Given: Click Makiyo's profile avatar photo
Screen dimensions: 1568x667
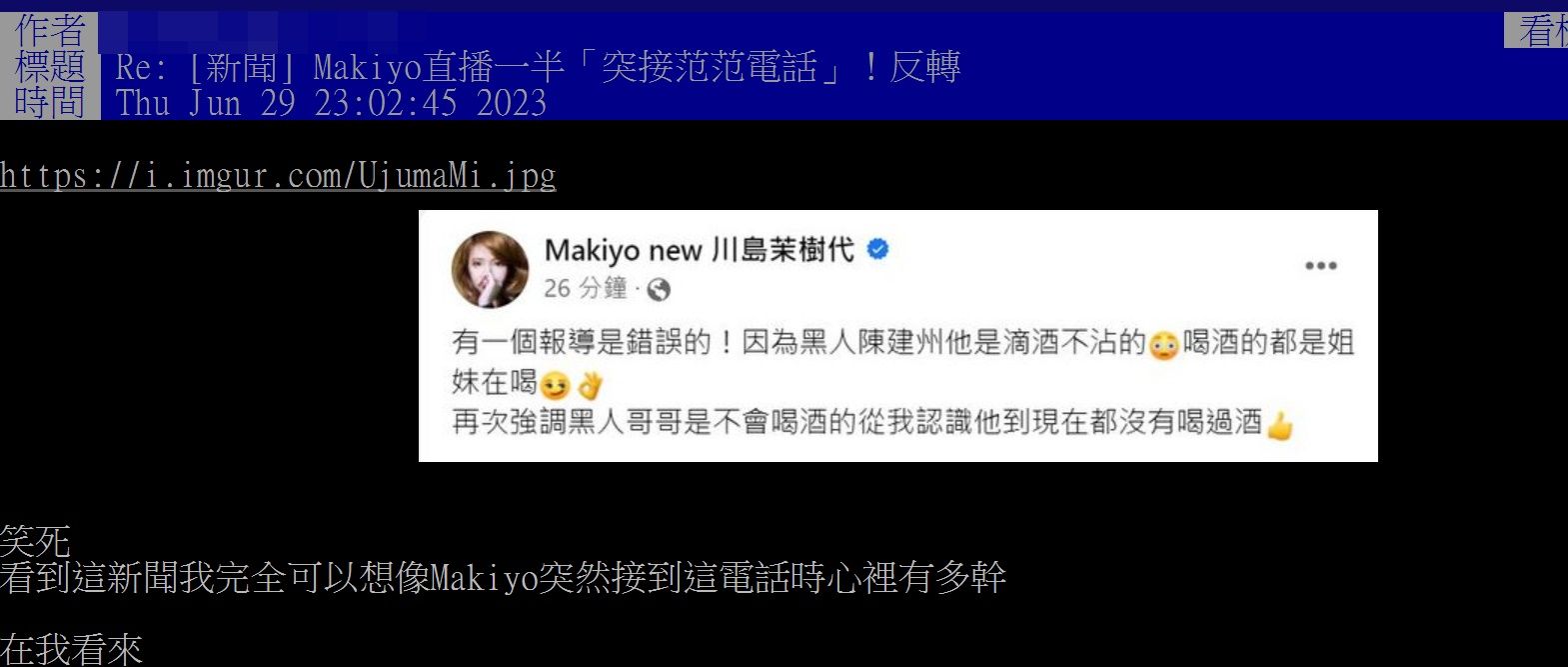Looking at the screenshot, I should [490, 270].
